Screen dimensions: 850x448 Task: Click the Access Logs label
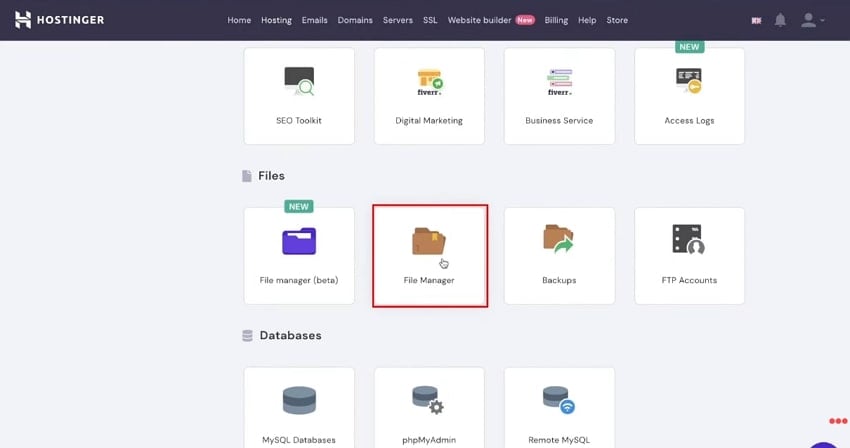point(689,120)
